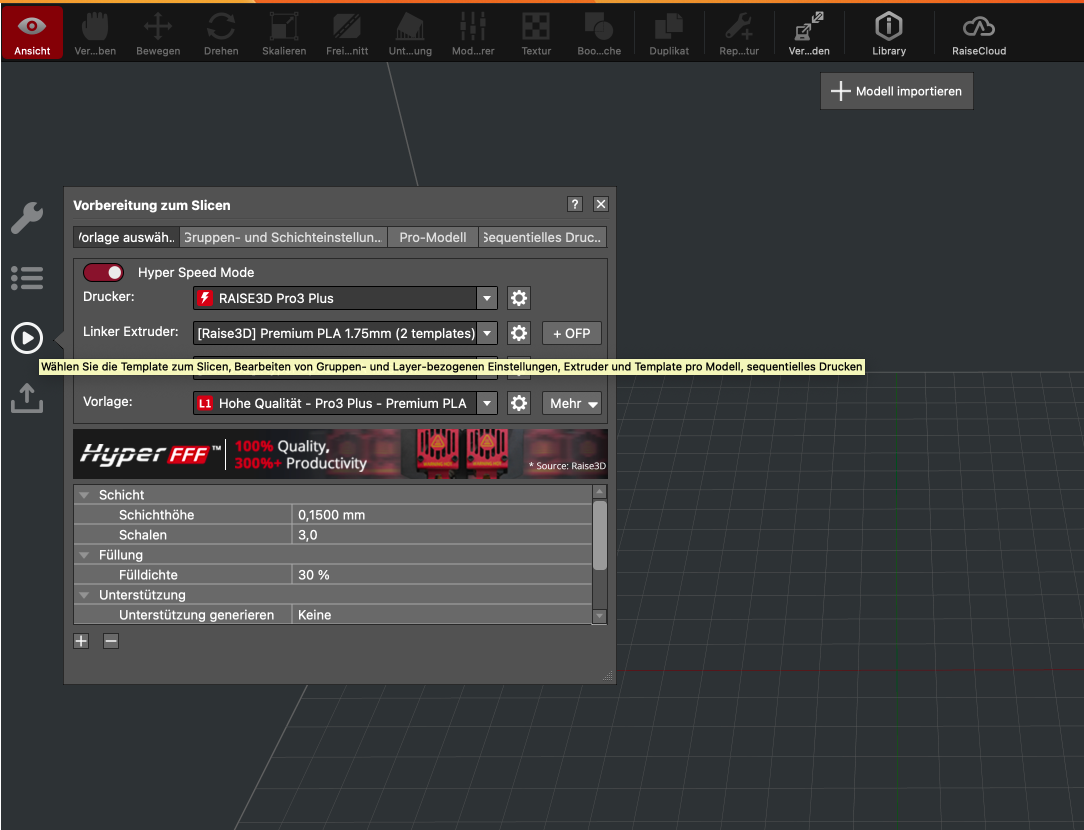This screenshot has height=830, width=1084.
Task: Switch to Pro-Modell tab
Action: [x=433, y=237]
